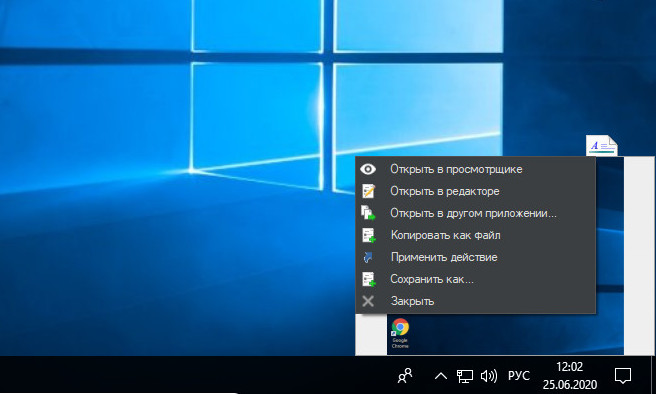Open the clock showing 12:02 25.06.2020
Image resolution: width=656 pixels, height=394 pixels.
tap(570, 375)
